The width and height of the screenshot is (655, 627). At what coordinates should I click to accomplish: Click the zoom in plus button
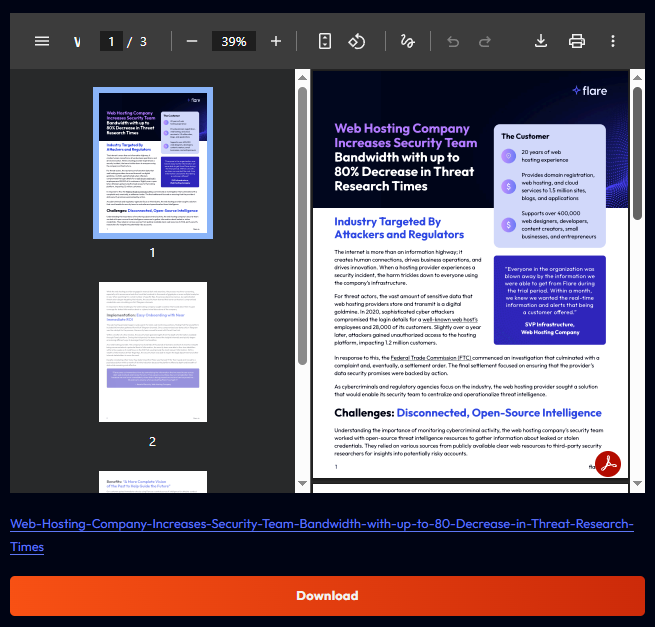(x=276, y=41)
